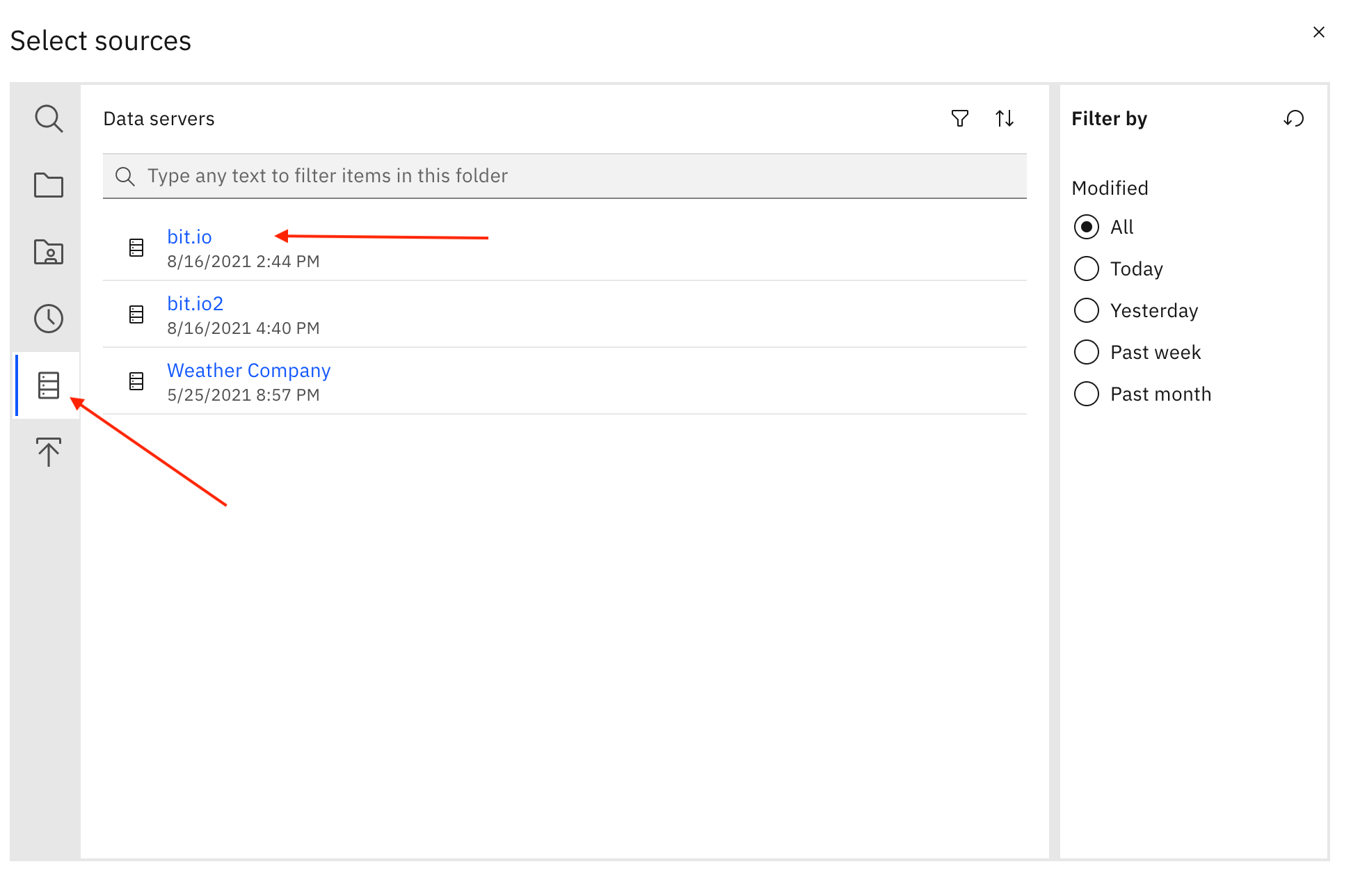Select the Past month radio button
Image resolution: width=1351 pixels, height=896 pixels.
coord(1087,394)
